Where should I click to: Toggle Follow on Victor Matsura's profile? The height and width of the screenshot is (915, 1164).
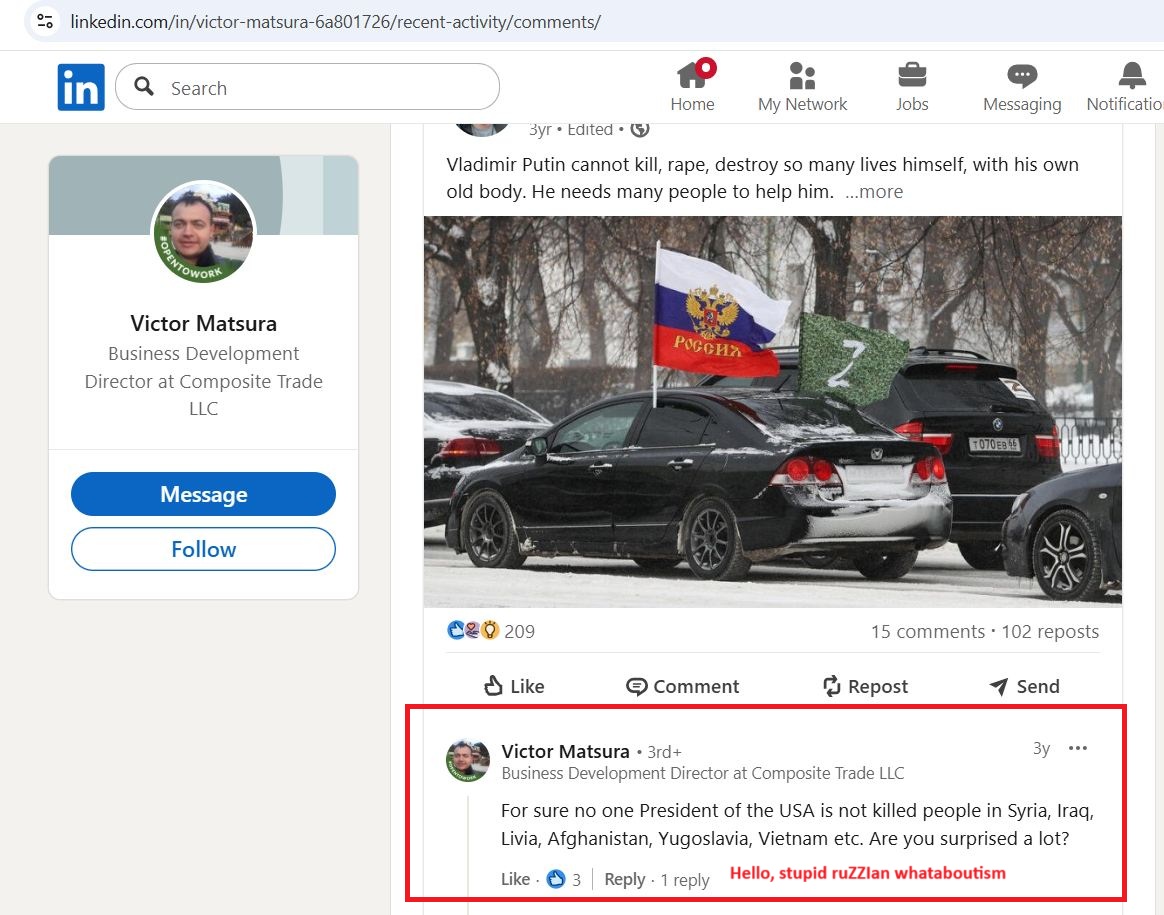(x=203, y=548)
